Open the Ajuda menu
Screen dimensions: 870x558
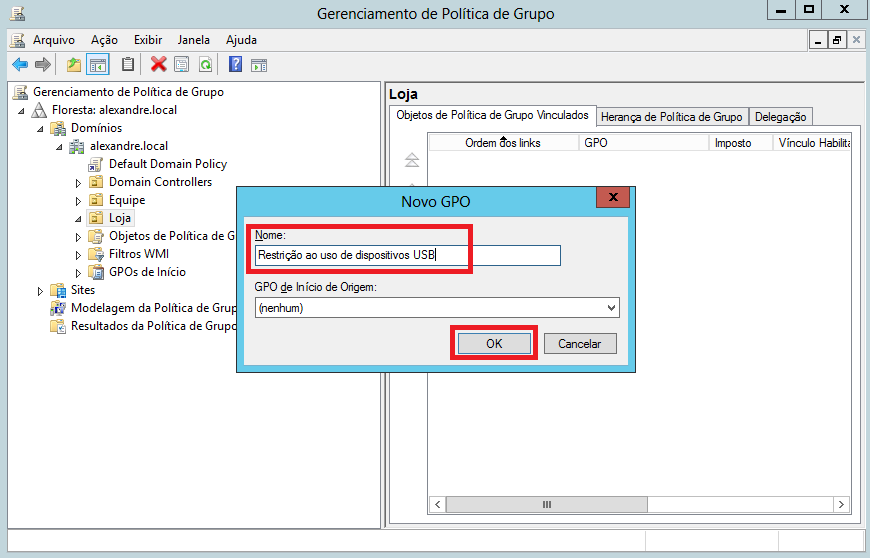click(241, 40)
